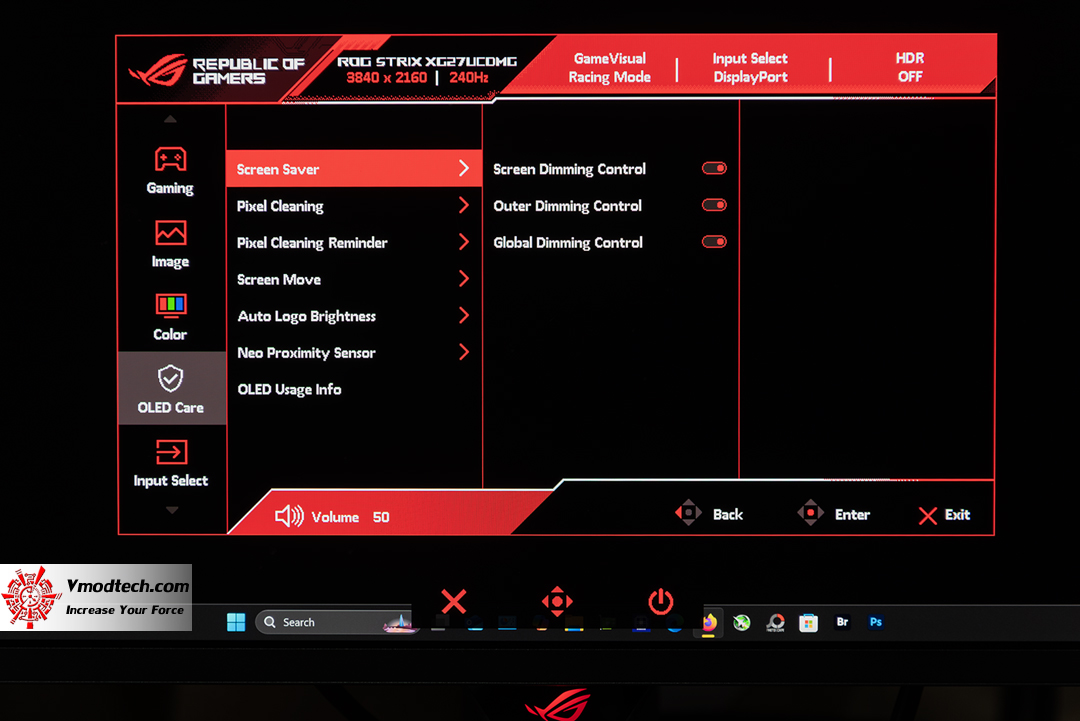Image resolution: width=1080 pixels, height=721 pixels.
Task: Select Neo Proximity Sensor menu item
Action: [353, 353]
